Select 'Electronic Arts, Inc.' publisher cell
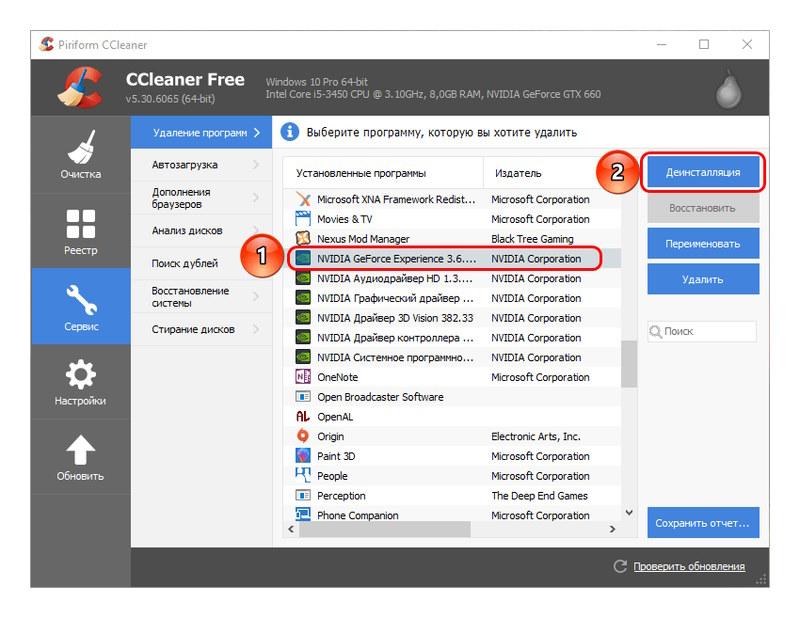Screen dimensions: 800x618 [536, 436]
